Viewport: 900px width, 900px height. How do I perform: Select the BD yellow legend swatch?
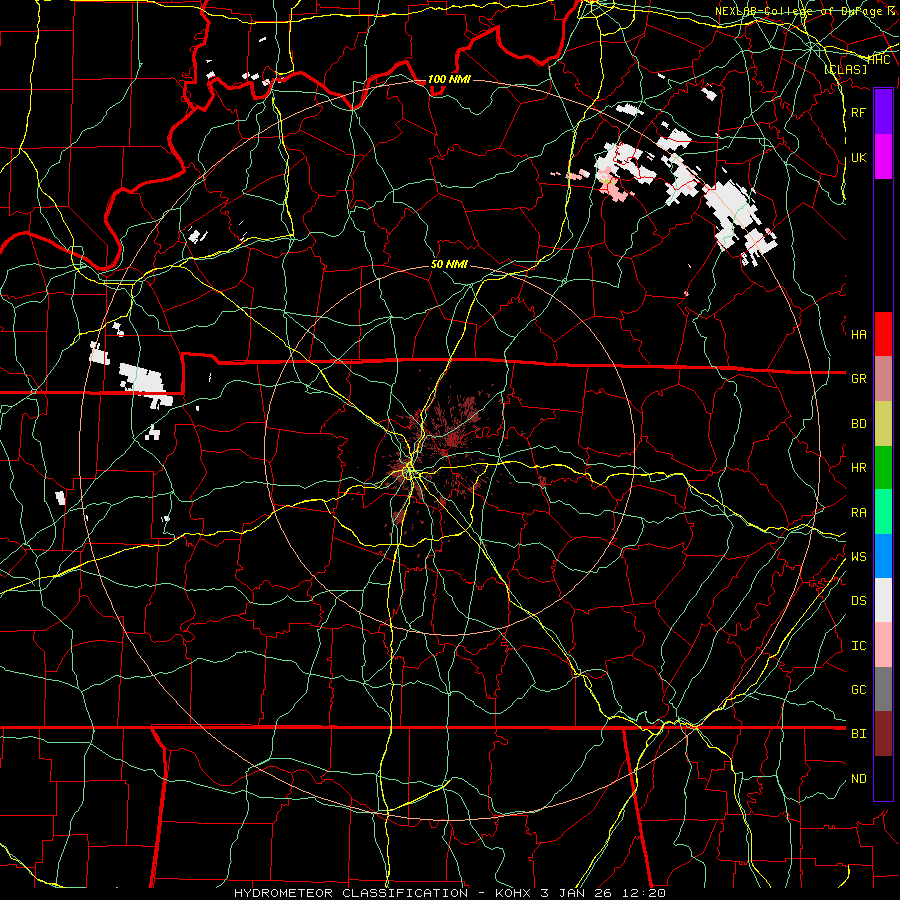883,424
